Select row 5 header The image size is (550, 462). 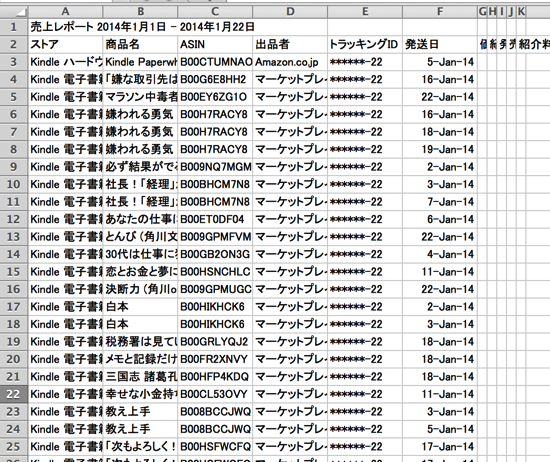point(14,97)
